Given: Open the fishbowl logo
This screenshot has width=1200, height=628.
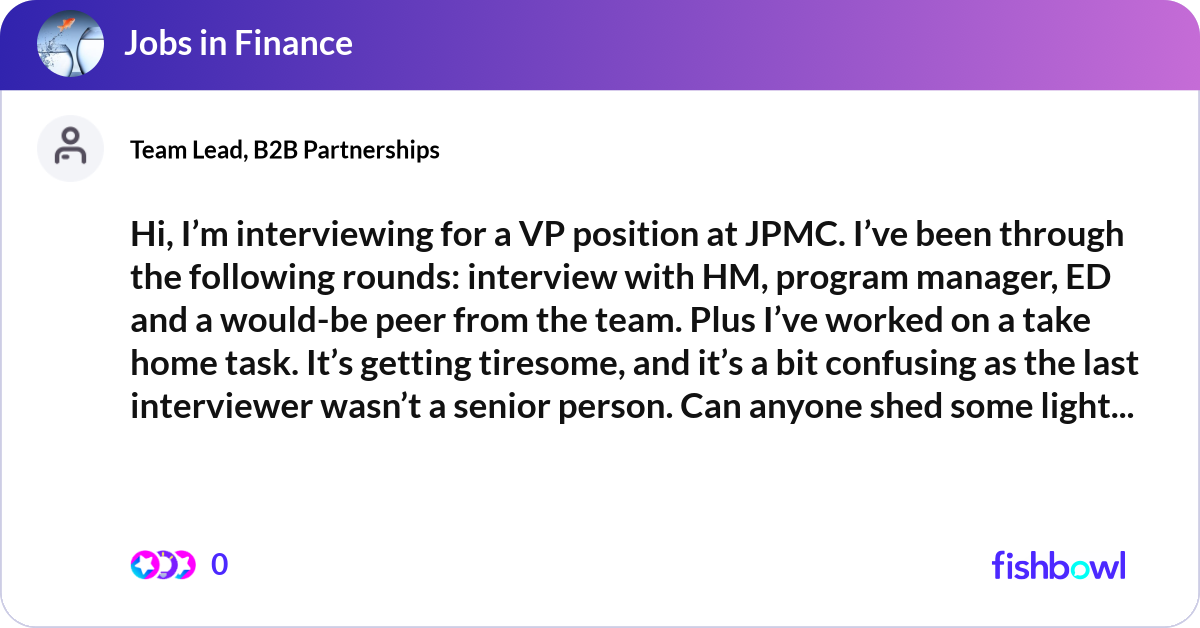Looking at the screenshot, I should 1058,565.
